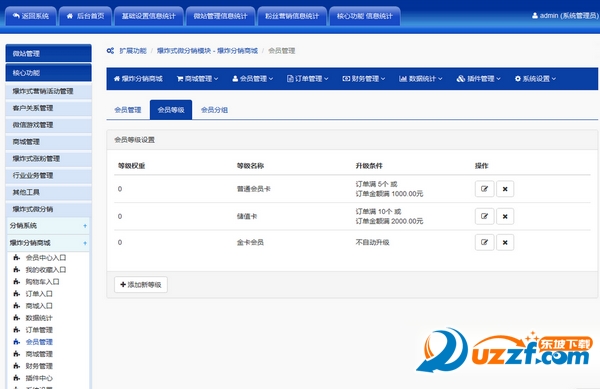The image size is (600, 389).
Task: Edit the 普通会员卡 level row
Action: coord(484,189)
